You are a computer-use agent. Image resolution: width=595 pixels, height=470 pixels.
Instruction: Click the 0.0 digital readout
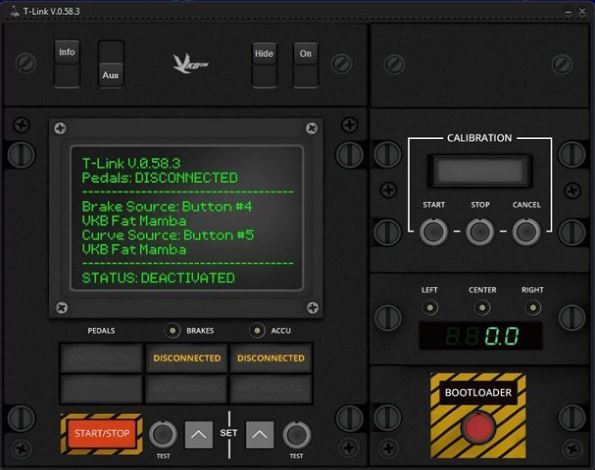pos(480,336)
